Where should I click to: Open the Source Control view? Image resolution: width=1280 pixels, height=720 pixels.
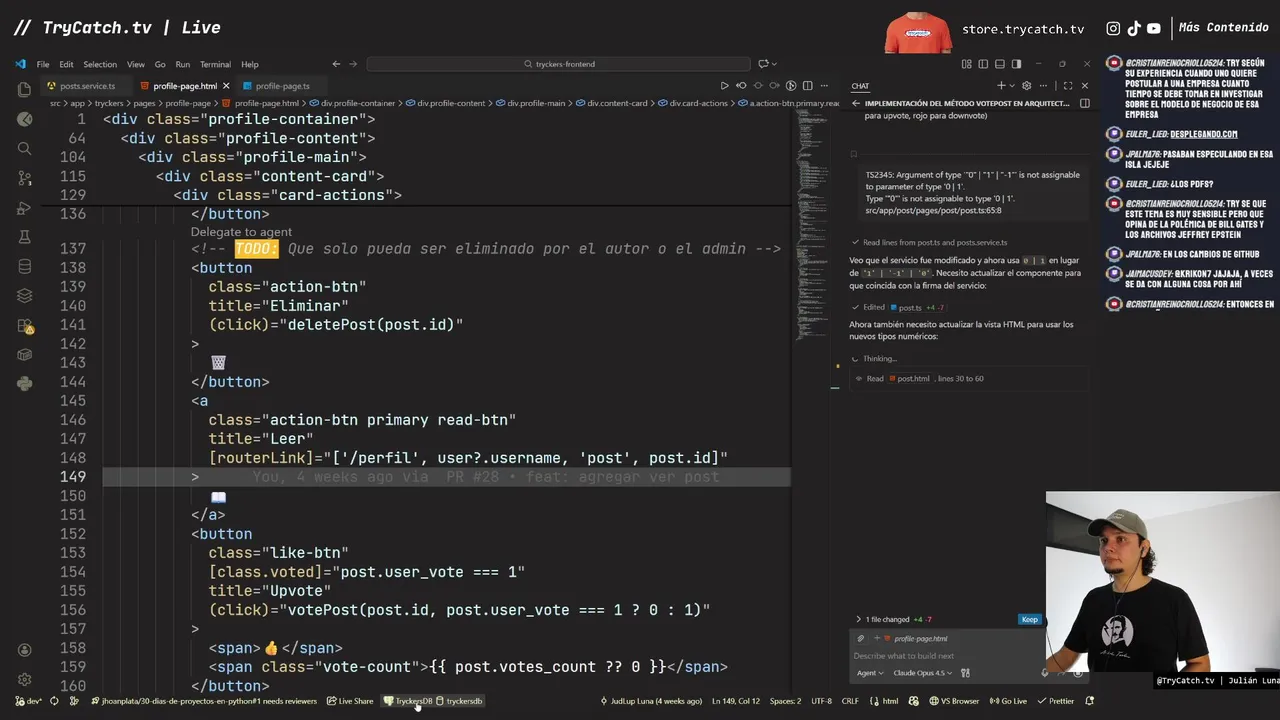tap(24, 178)
